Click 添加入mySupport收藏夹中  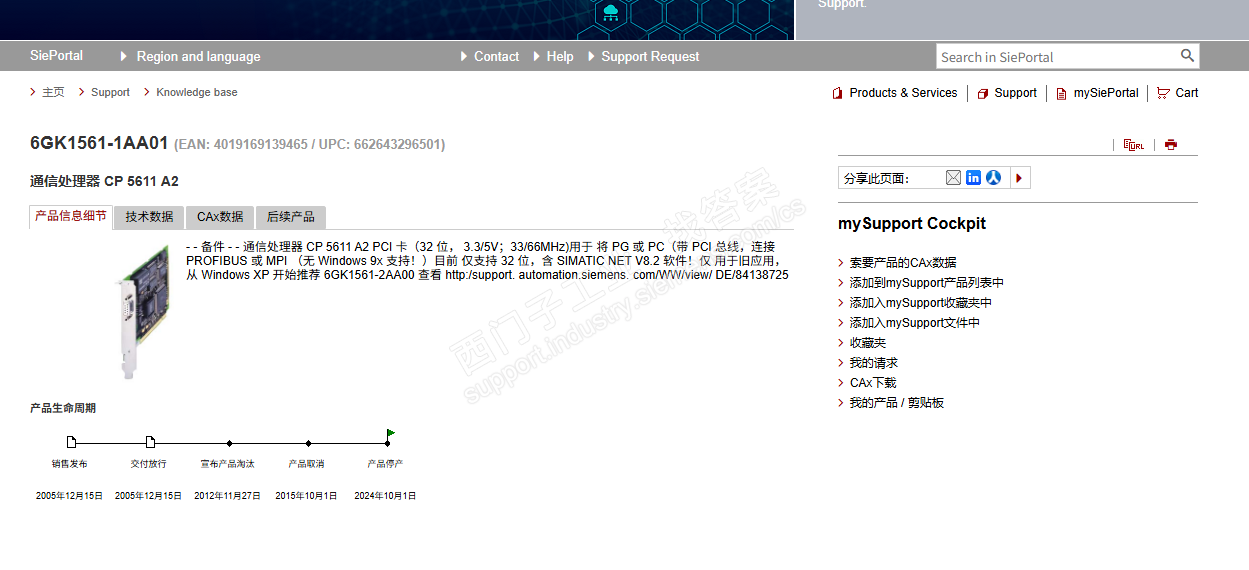[921, 303]
